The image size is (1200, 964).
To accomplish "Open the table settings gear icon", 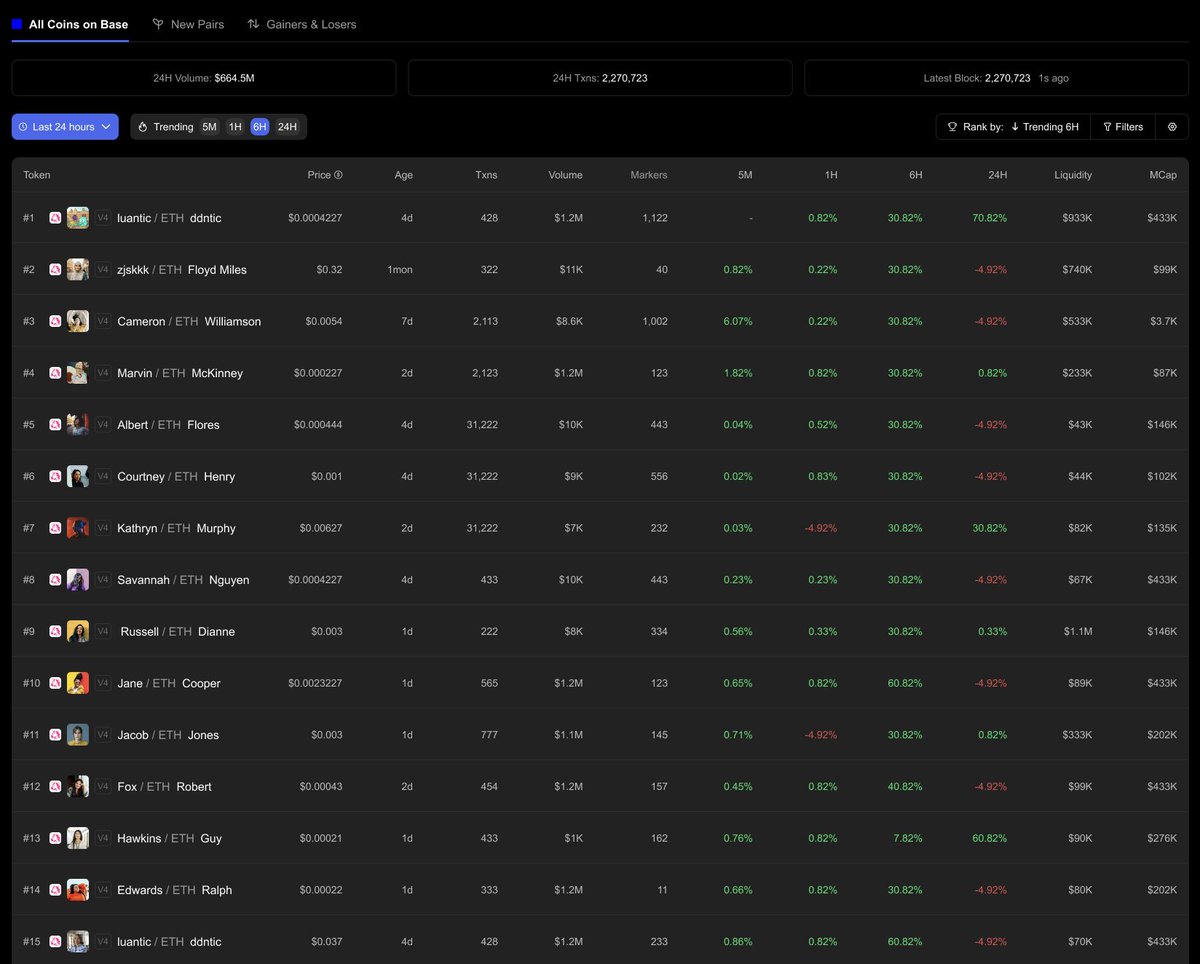I will [1172, 127].
